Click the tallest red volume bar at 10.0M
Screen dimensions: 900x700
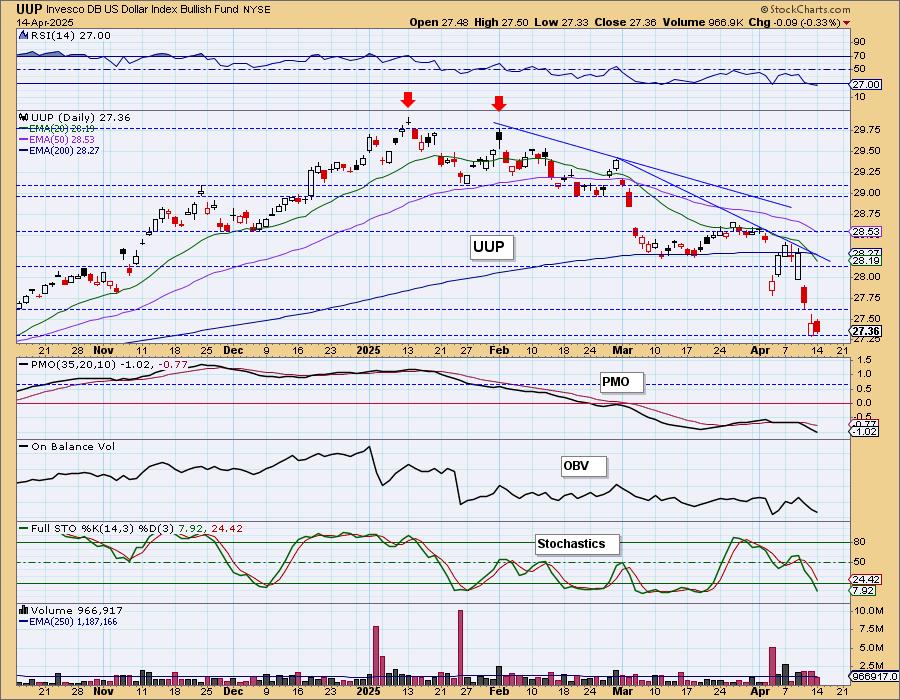(460, 648)
